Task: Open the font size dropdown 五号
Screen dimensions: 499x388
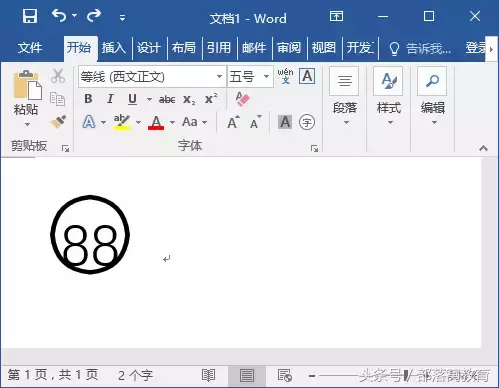Action: tap(250, 77)
